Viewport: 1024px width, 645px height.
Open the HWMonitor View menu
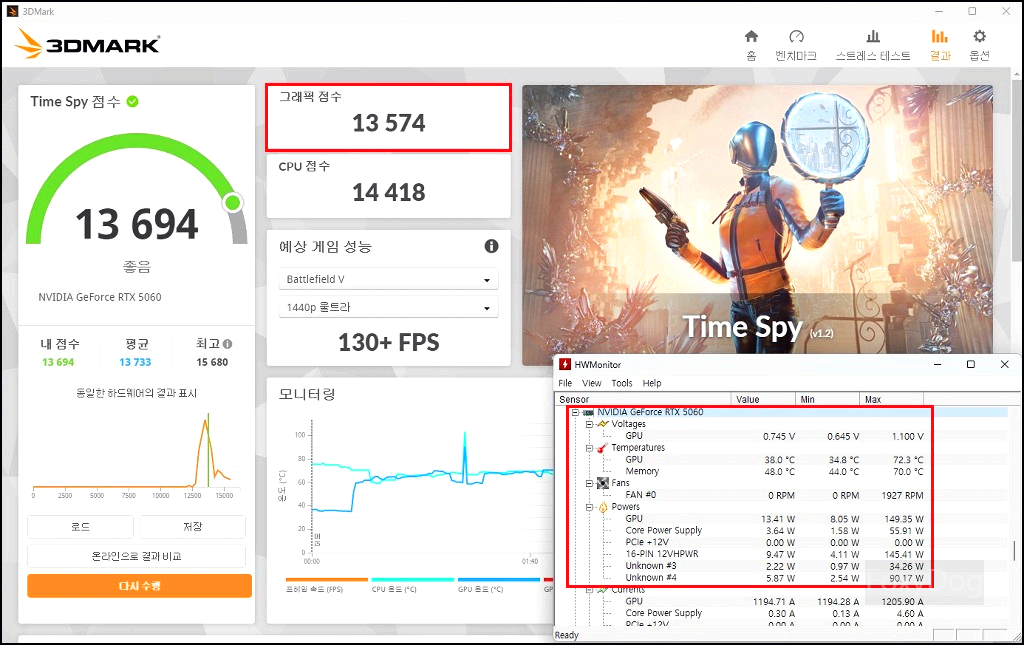click(592, 383)
